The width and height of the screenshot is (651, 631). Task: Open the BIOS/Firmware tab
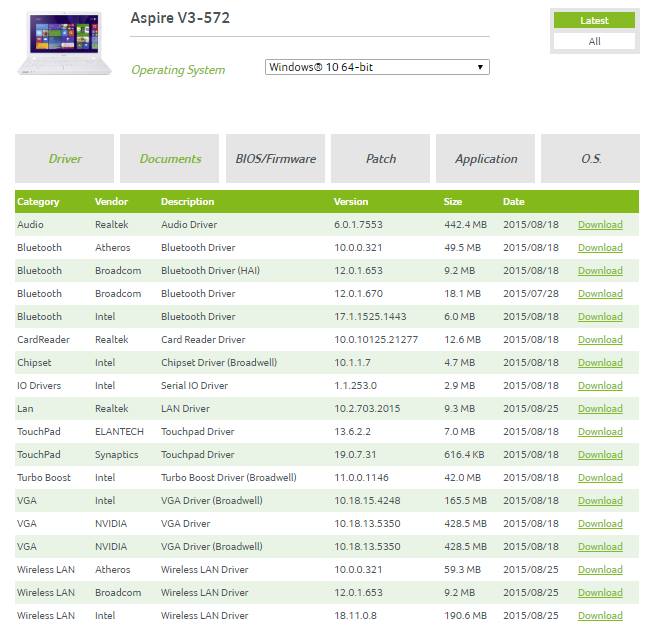point(275,158)
